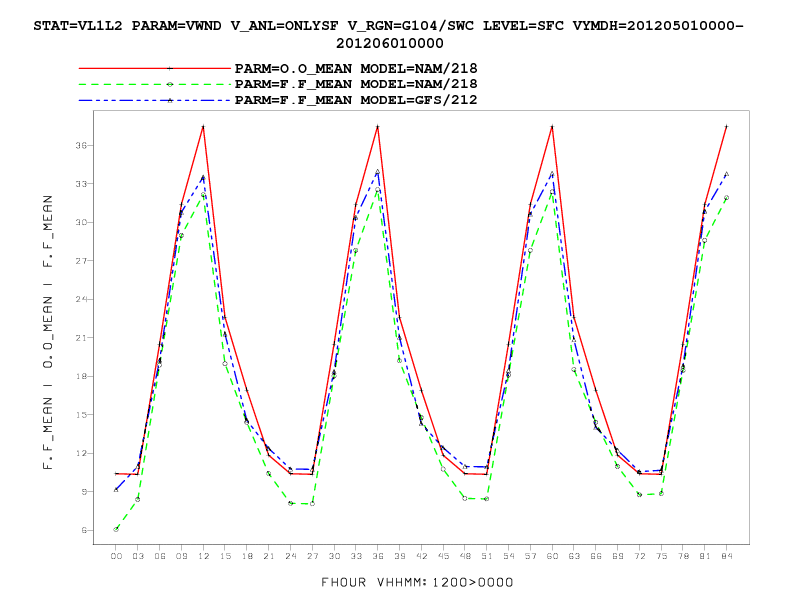The width and height of the screenshot is (792, 612).
Task: Click x-axis tick label 84
Action: (x=726, y=556)
